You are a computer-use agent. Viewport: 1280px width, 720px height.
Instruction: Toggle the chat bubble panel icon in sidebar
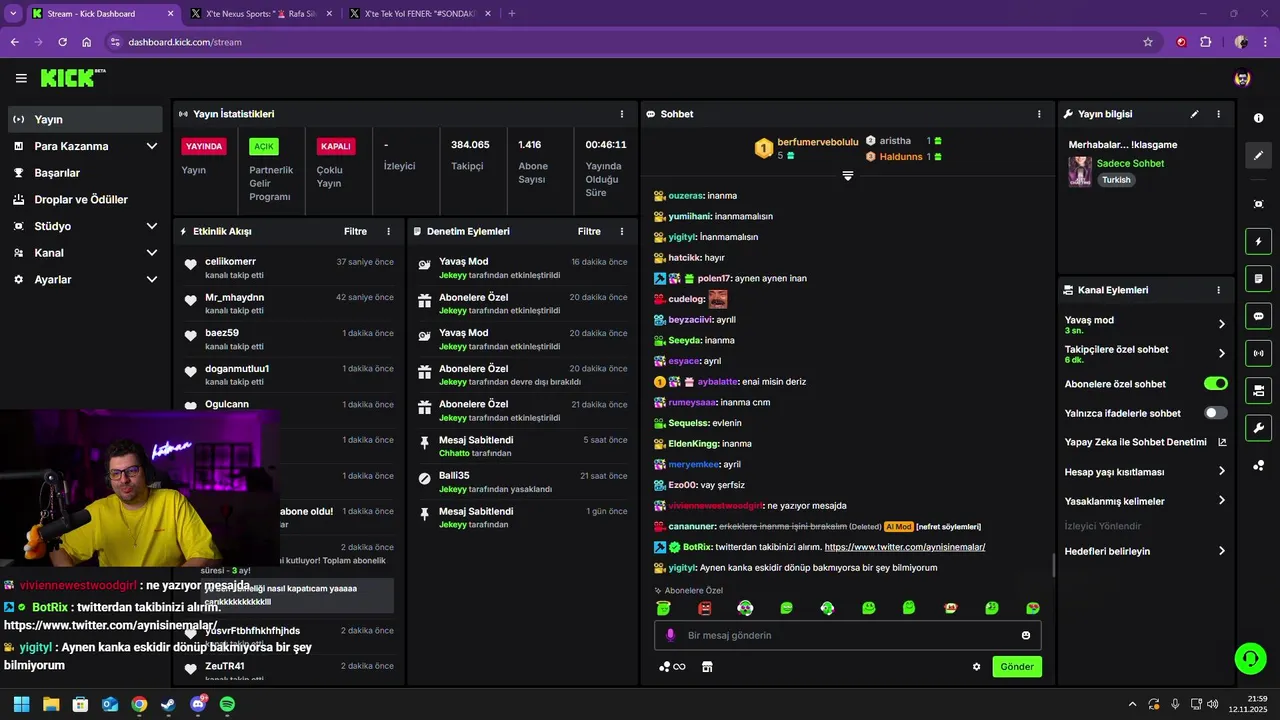pos(1258,316)
